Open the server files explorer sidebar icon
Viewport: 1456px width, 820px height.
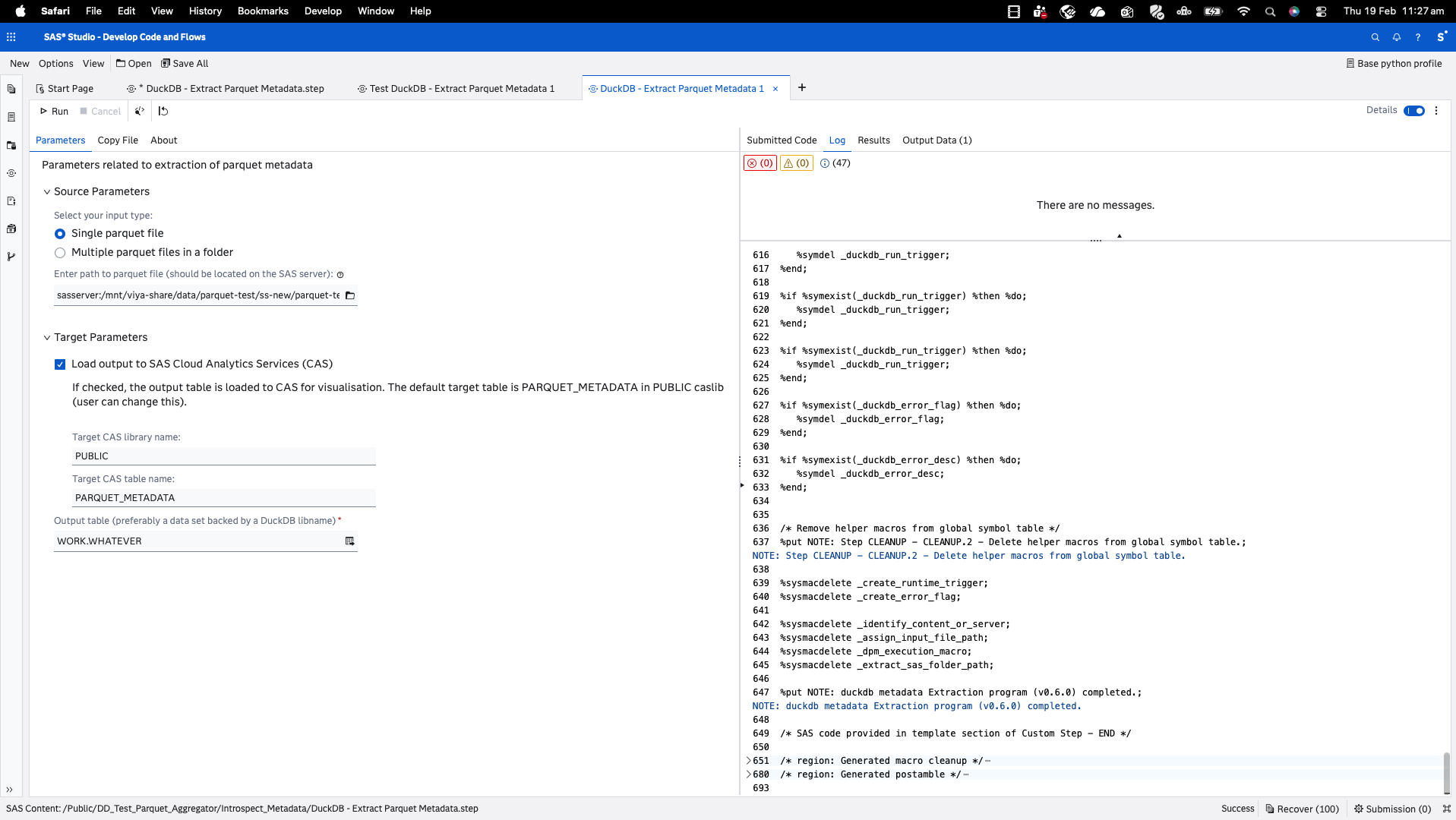click(x=11, y=145)
